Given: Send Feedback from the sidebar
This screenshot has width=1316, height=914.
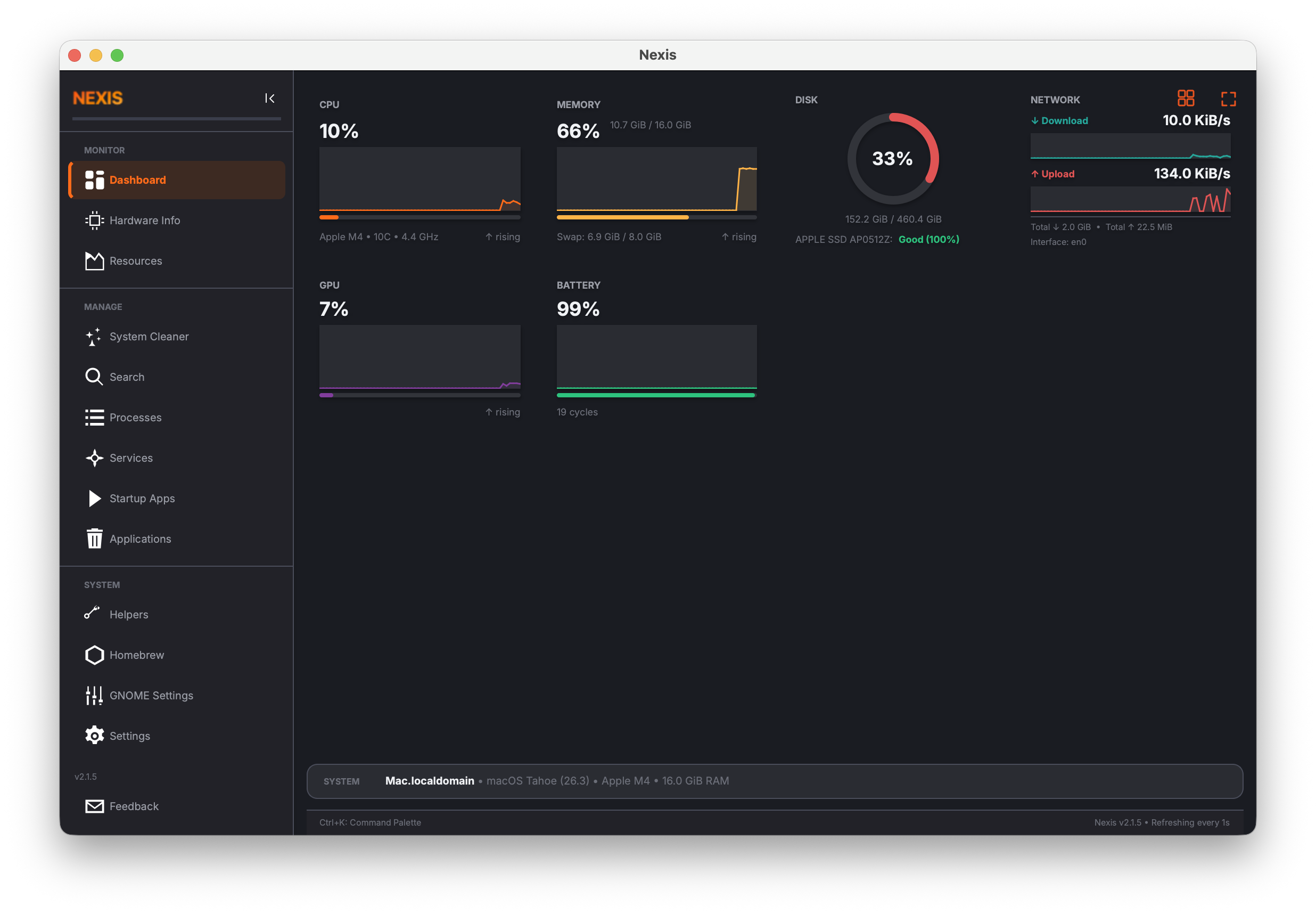Looking at the screenshot, I should (134, 806).
